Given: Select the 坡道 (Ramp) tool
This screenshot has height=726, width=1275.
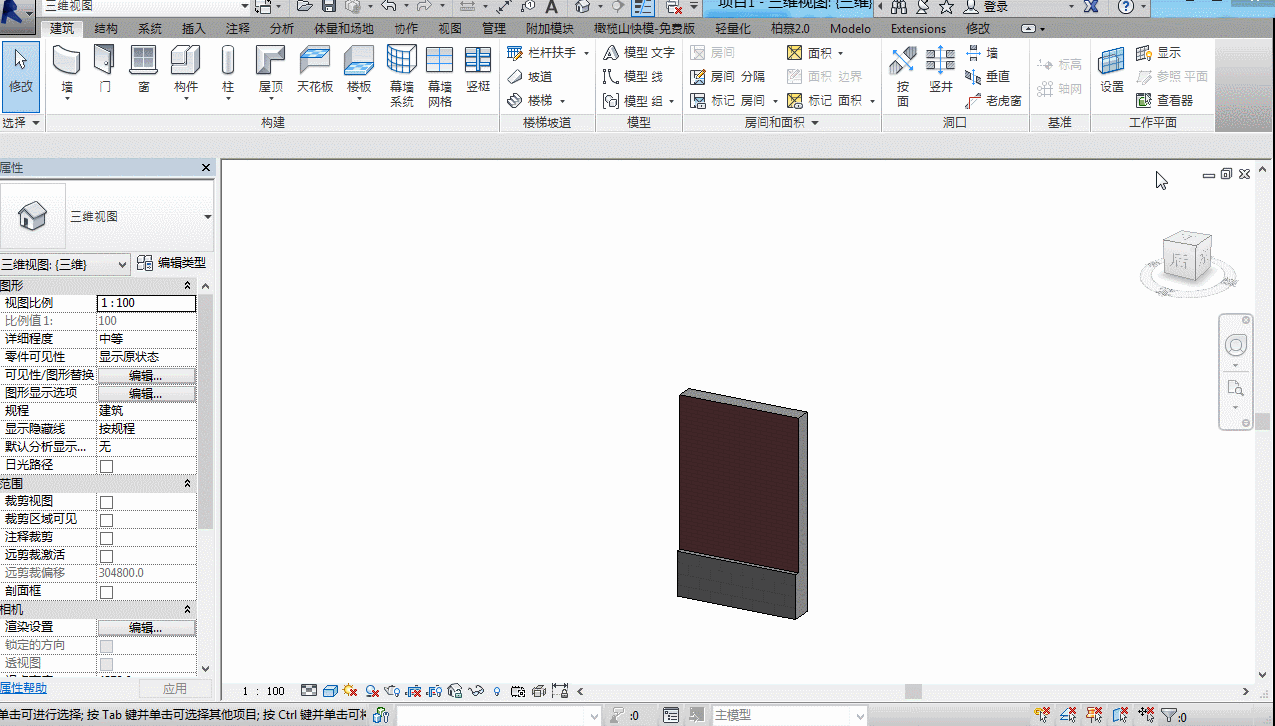Looking at the screenshot, I should [529, 76].
